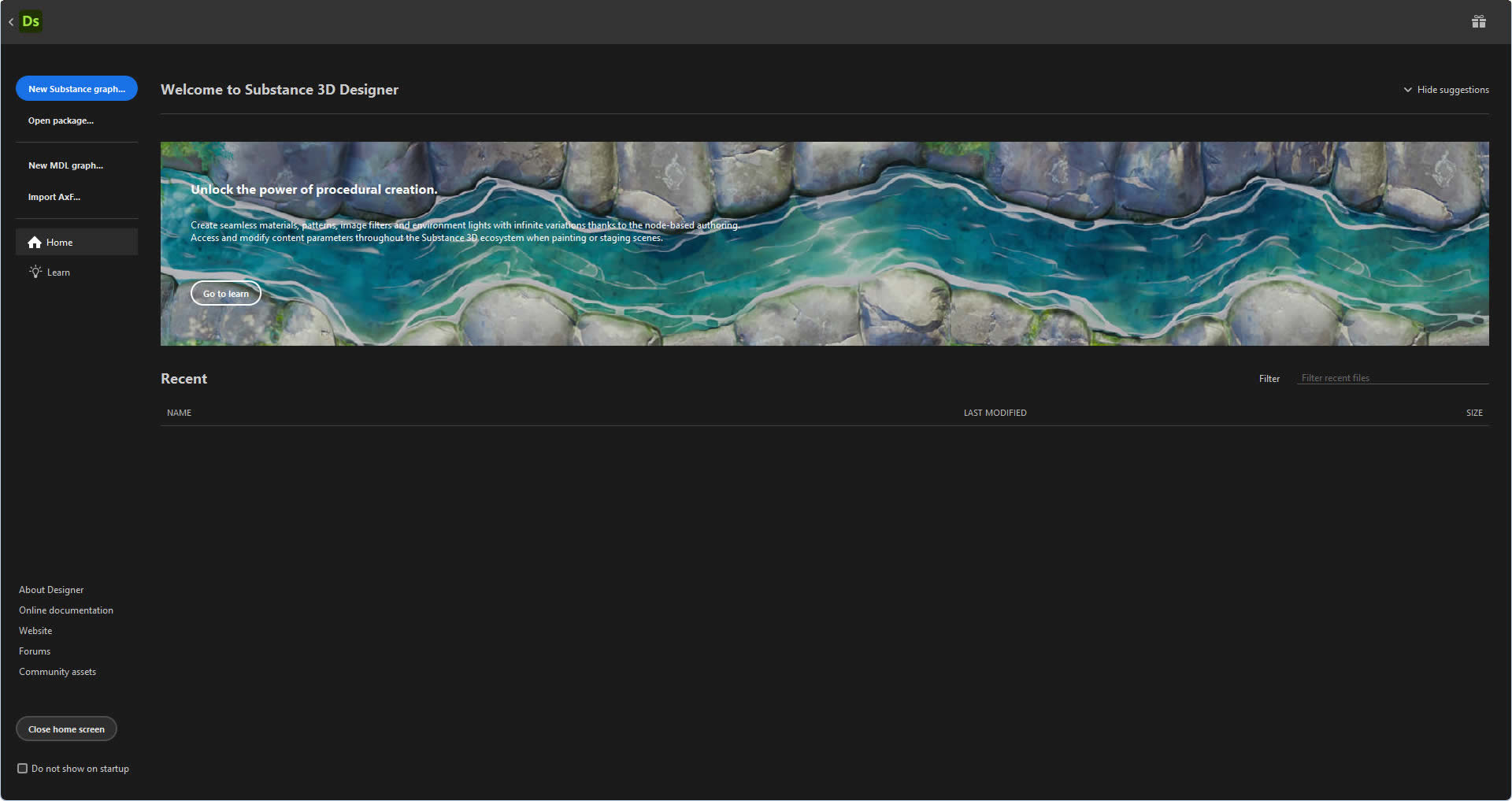Sort recent files by SIZE column
The image size is (1512, 801).
point(1474,413)
